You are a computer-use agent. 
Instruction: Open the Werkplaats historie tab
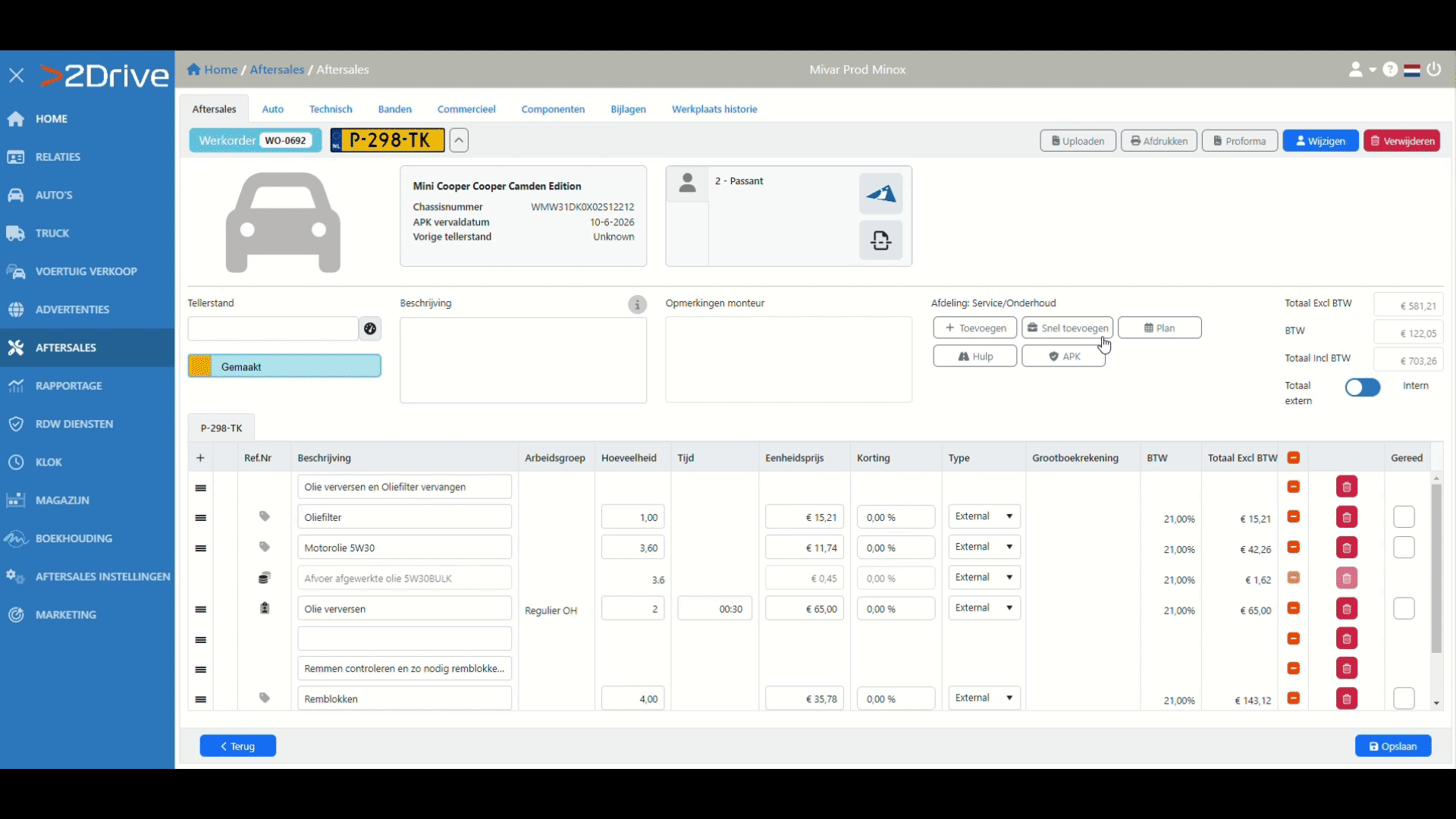(x=714, y=109)
